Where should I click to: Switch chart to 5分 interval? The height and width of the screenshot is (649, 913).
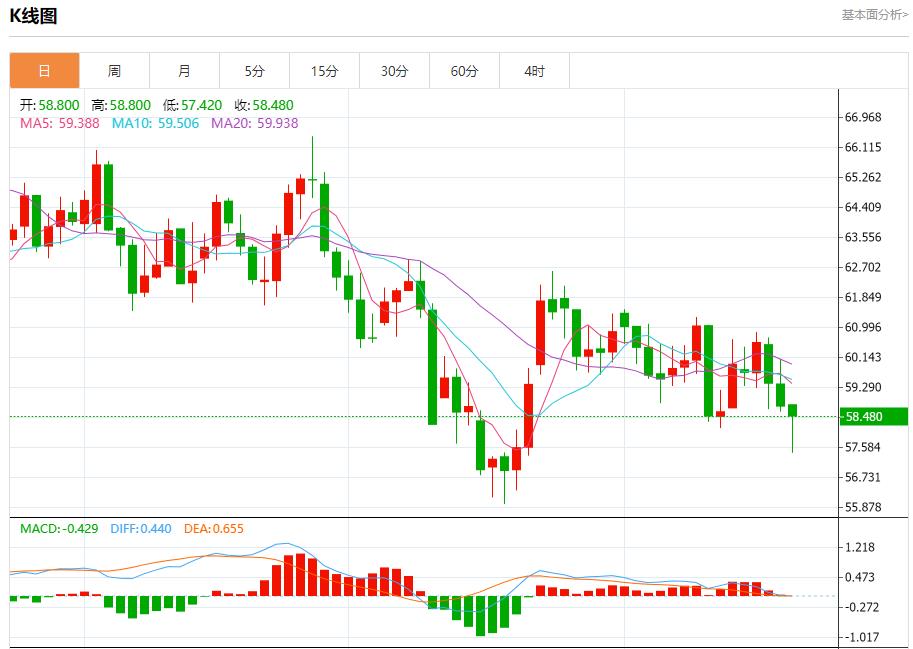click(254, 71)
